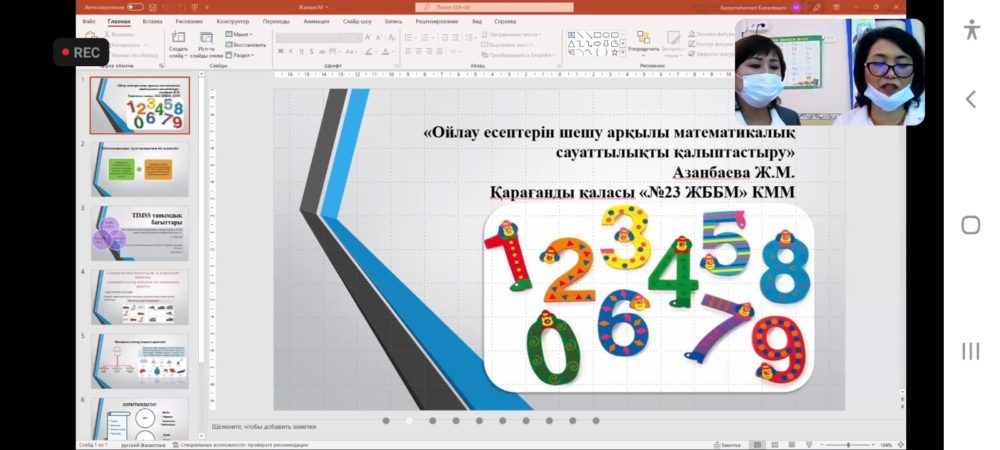Select slide 2 thumbnail
The image size is (1000, 450).
(x=140, y=169)
